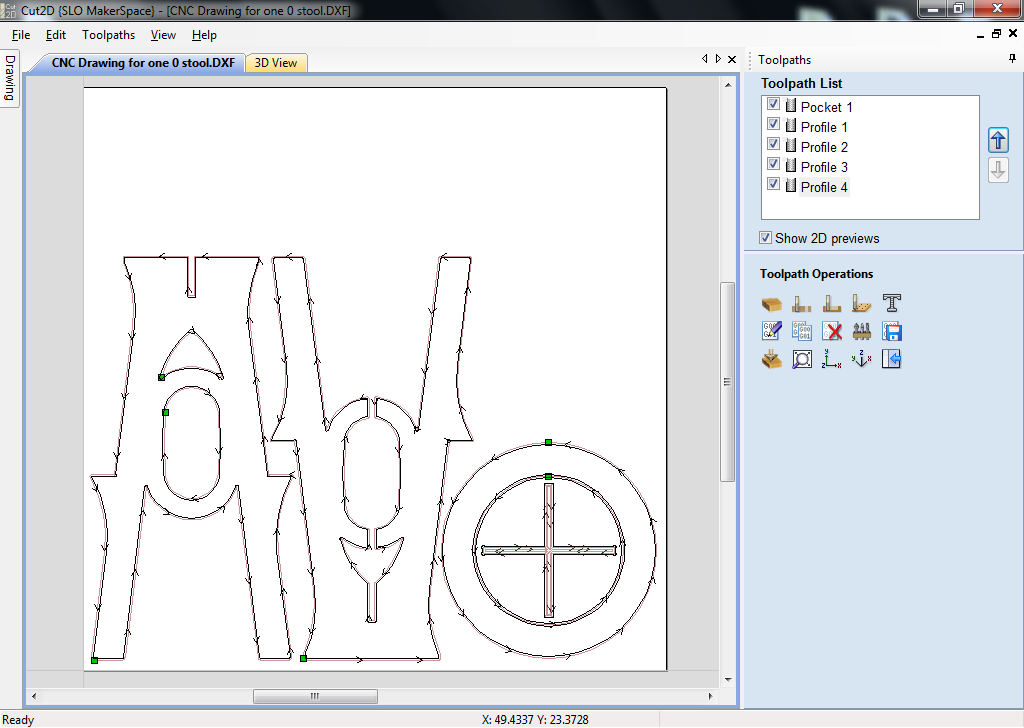1024x728 pixels.
Task: Click the vertical scrollbar thumb
Action: (x=728, y=382)
